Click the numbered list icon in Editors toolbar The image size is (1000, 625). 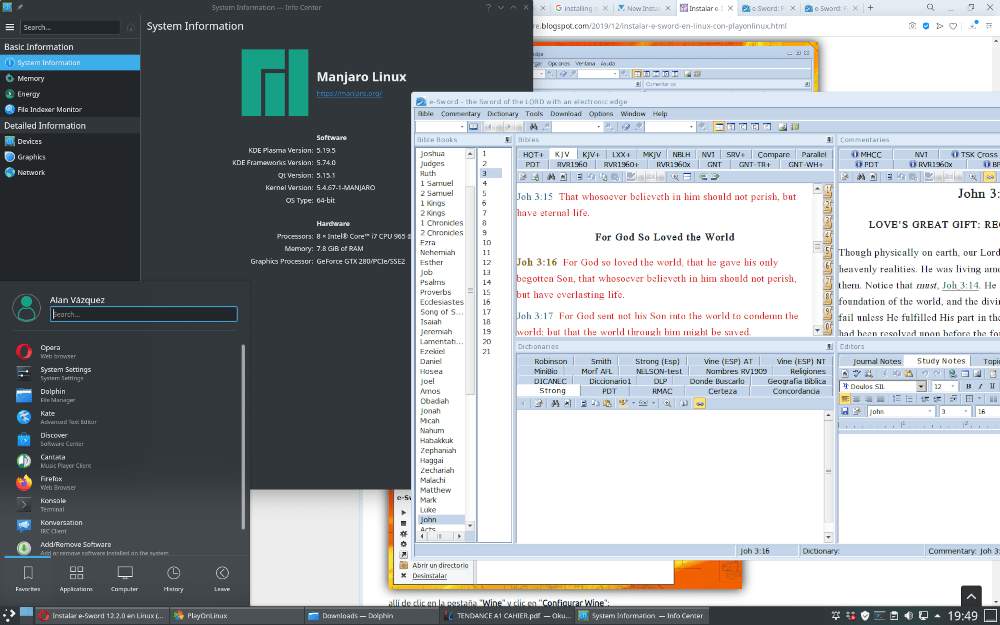point(897,399)
